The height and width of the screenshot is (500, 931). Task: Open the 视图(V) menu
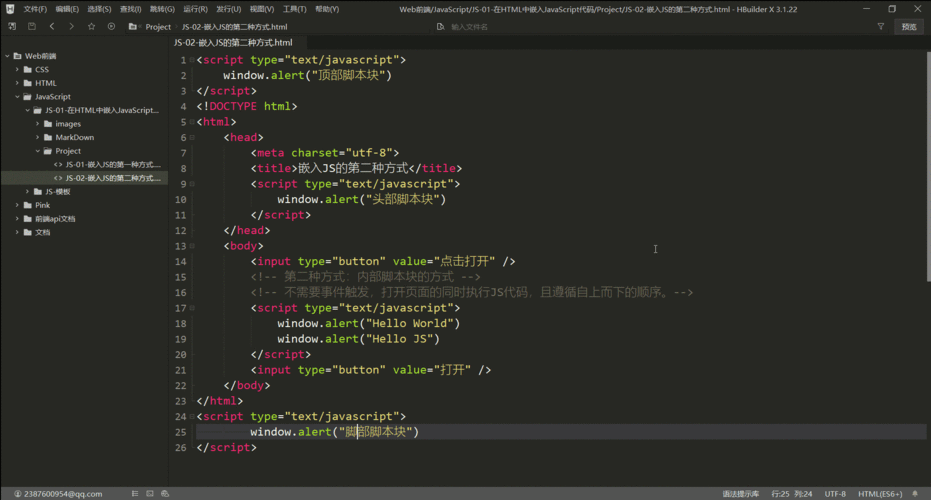[x=262, y=9]
